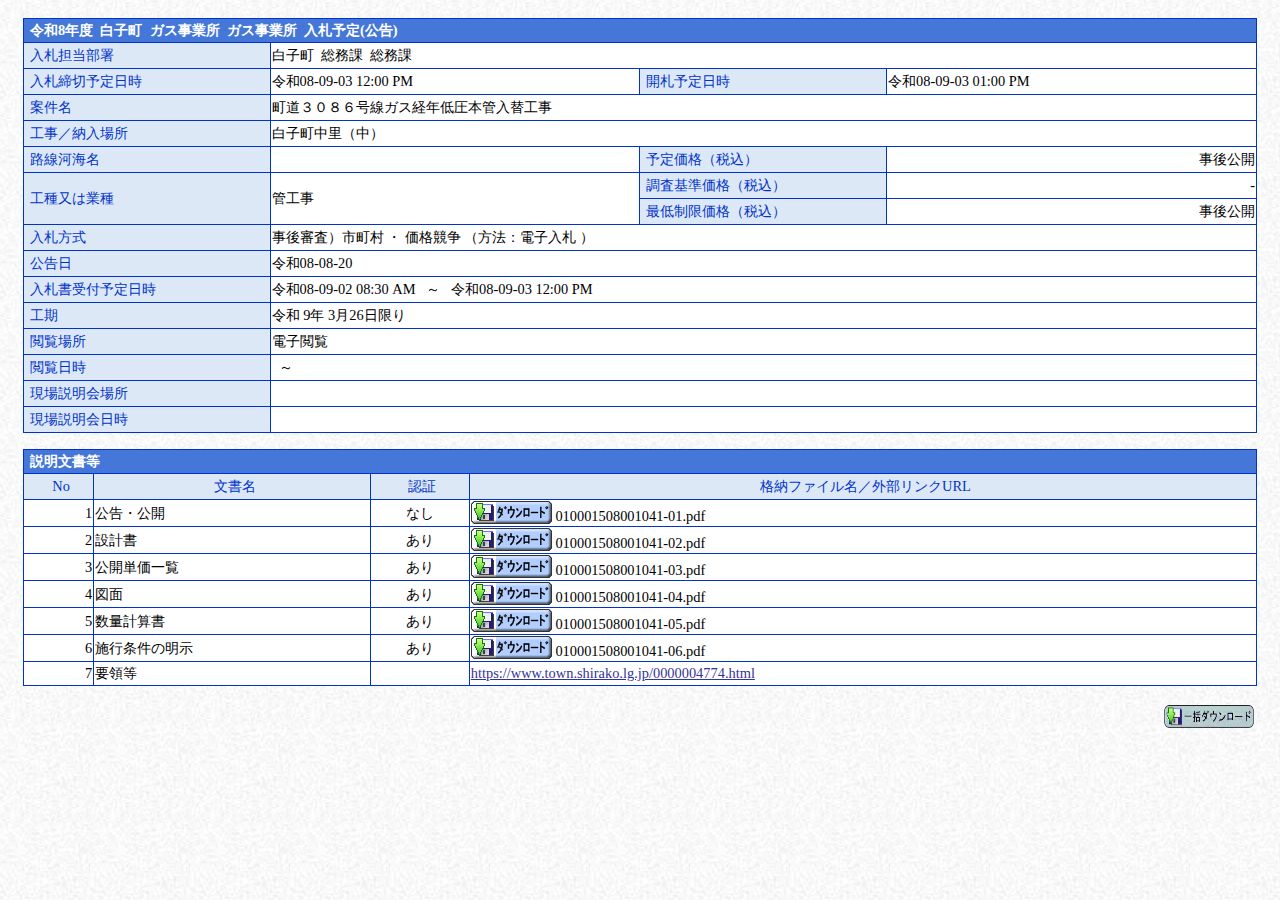
Task: Select file name 010001508001041-03.pdf text
Action: (630, 570)
